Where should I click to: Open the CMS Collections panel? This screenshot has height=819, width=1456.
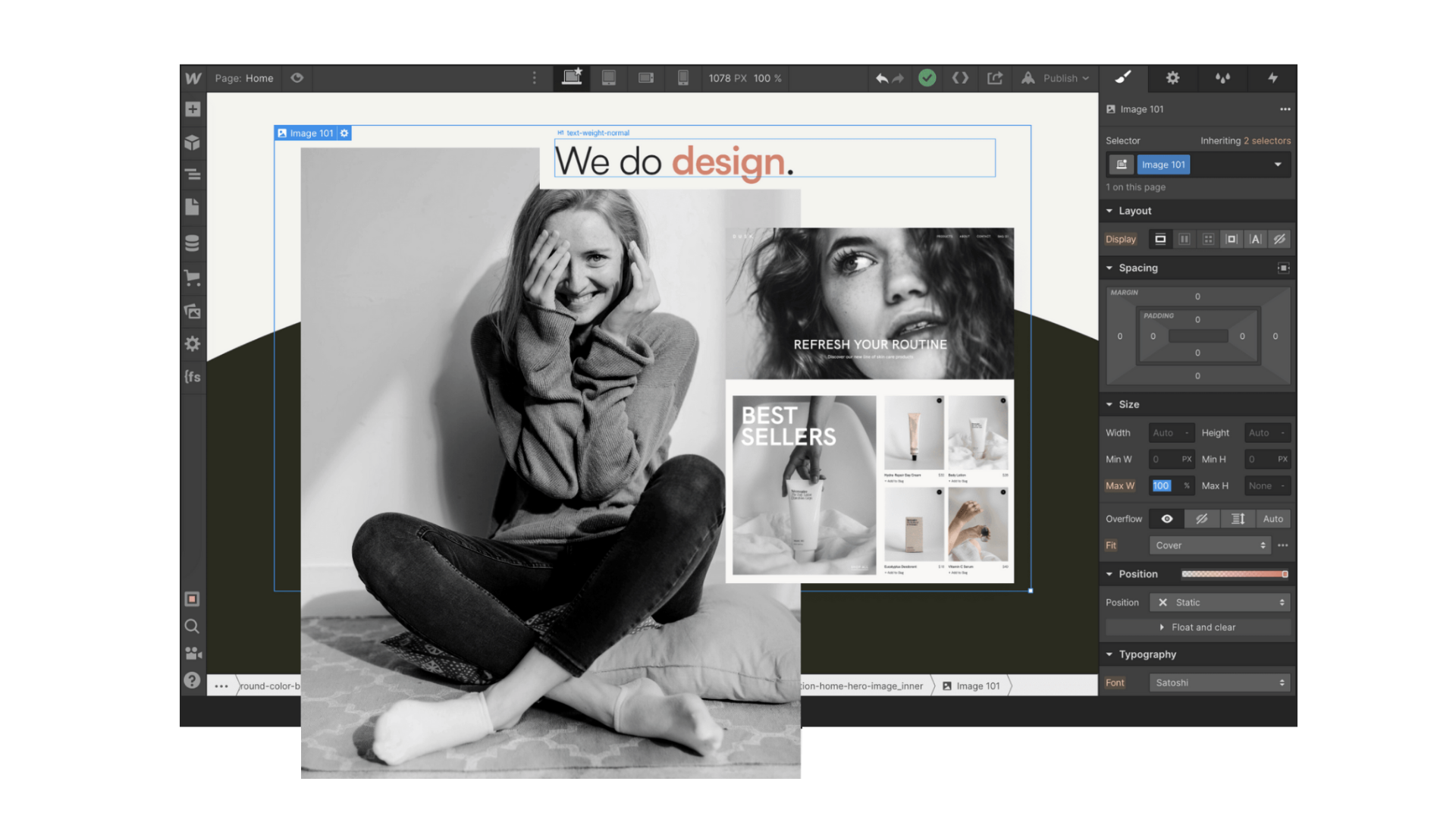tap(193, 243)
